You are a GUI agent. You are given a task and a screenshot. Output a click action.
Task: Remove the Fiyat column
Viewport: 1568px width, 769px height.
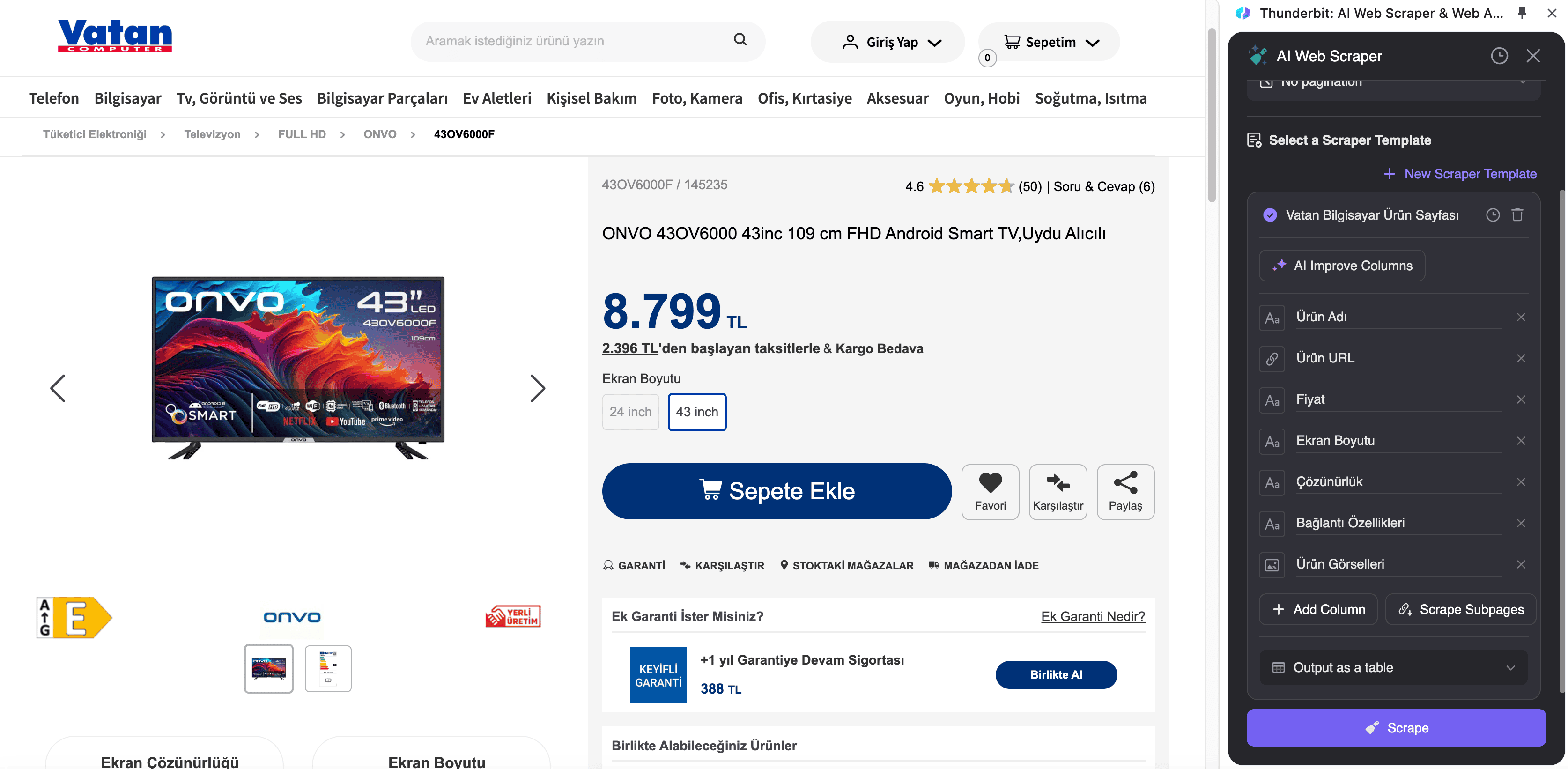pos(1521,399)
